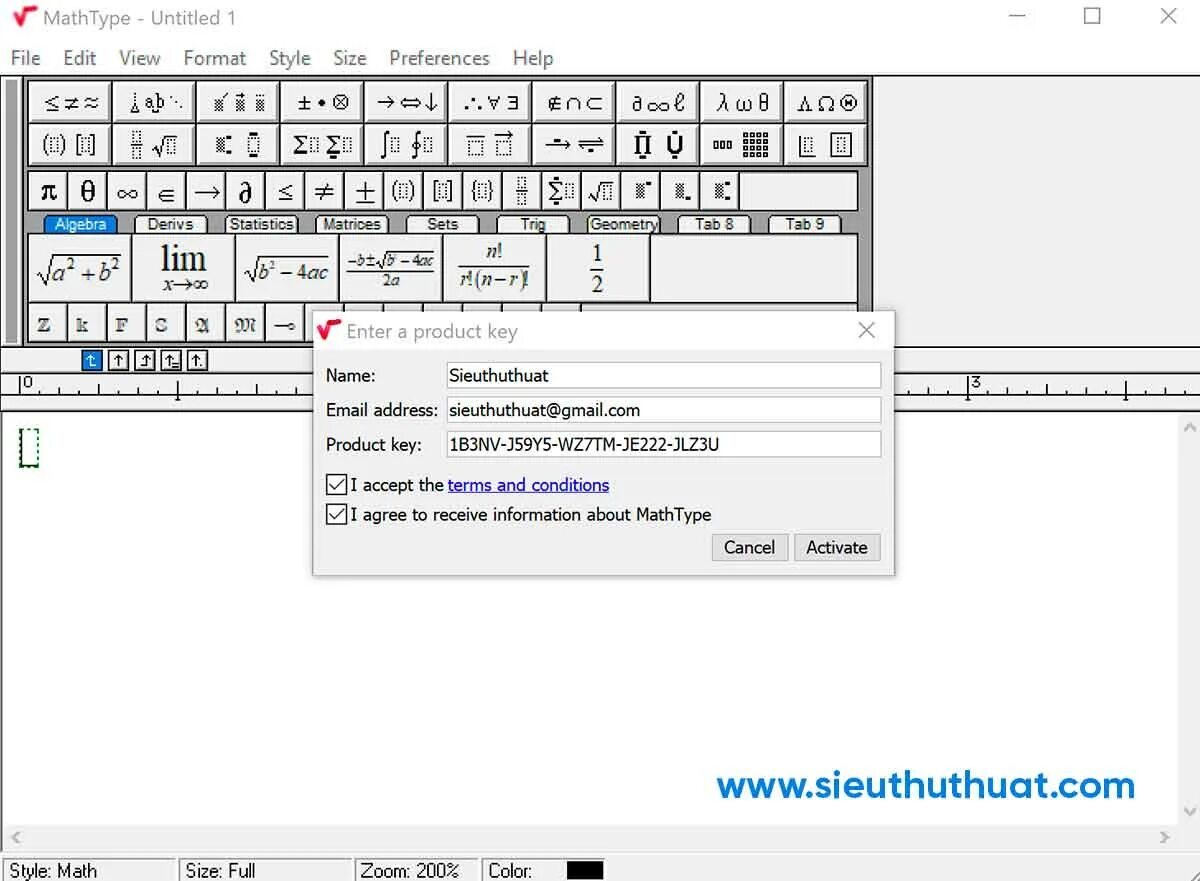
Task: Open the logical symbols palette (∴∀∃)
Action: click(490, 102)
